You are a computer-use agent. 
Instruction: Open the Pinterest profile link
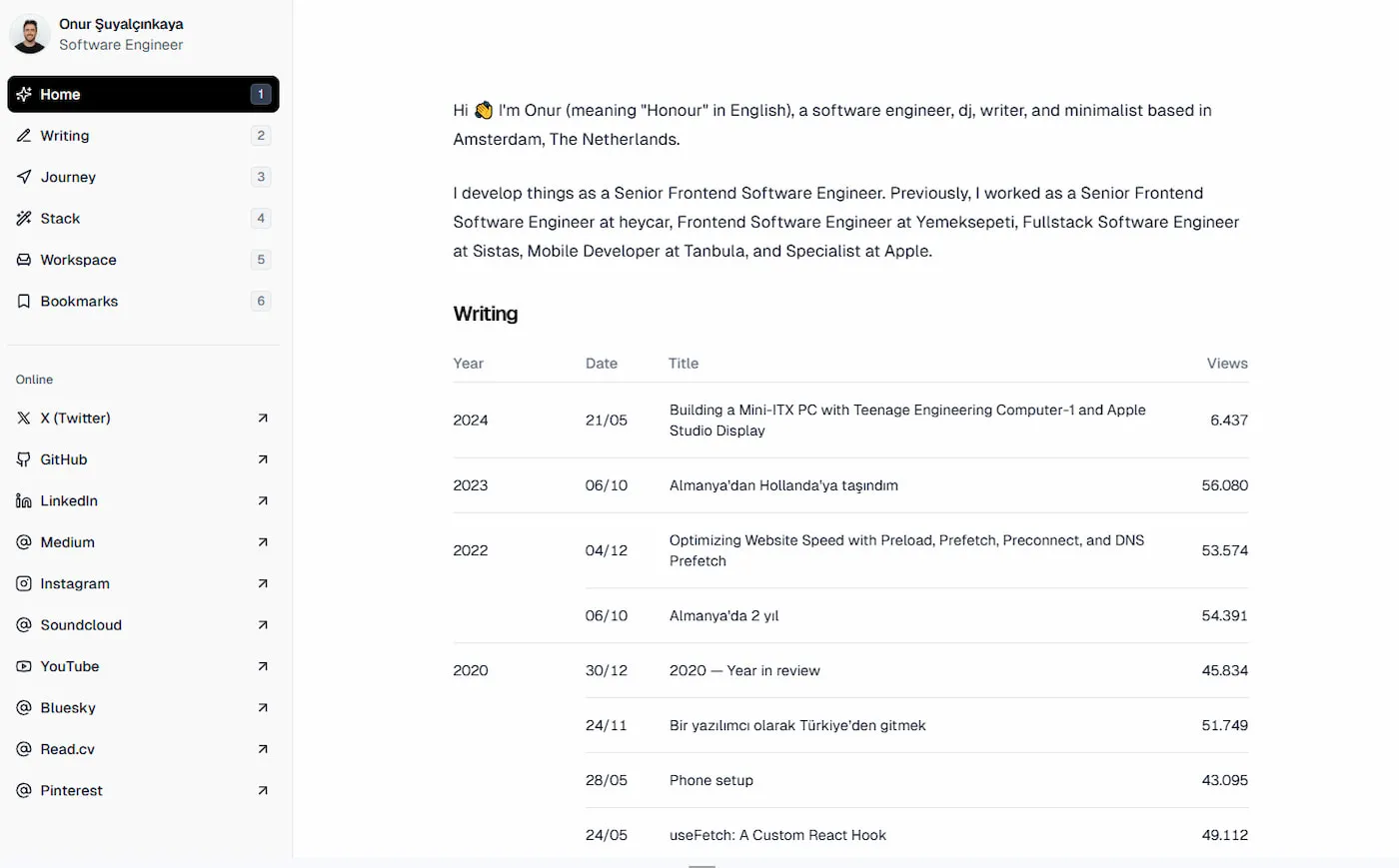pos(72,791)
